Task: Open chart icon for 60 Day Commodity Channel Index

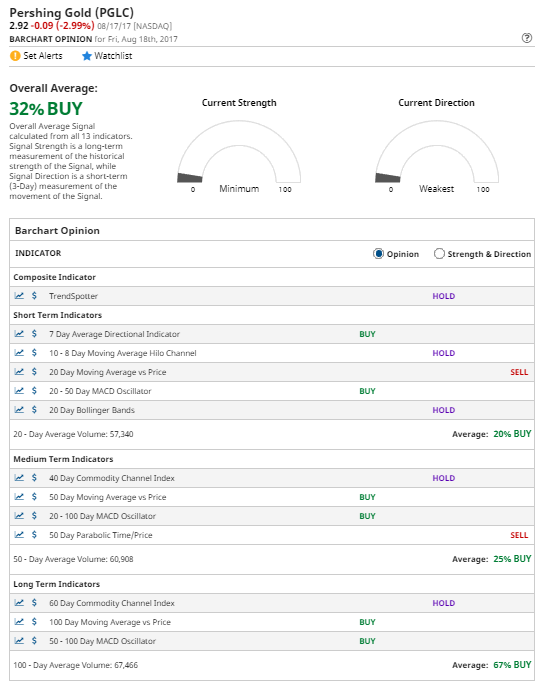Action: click(x=19, y=603)
